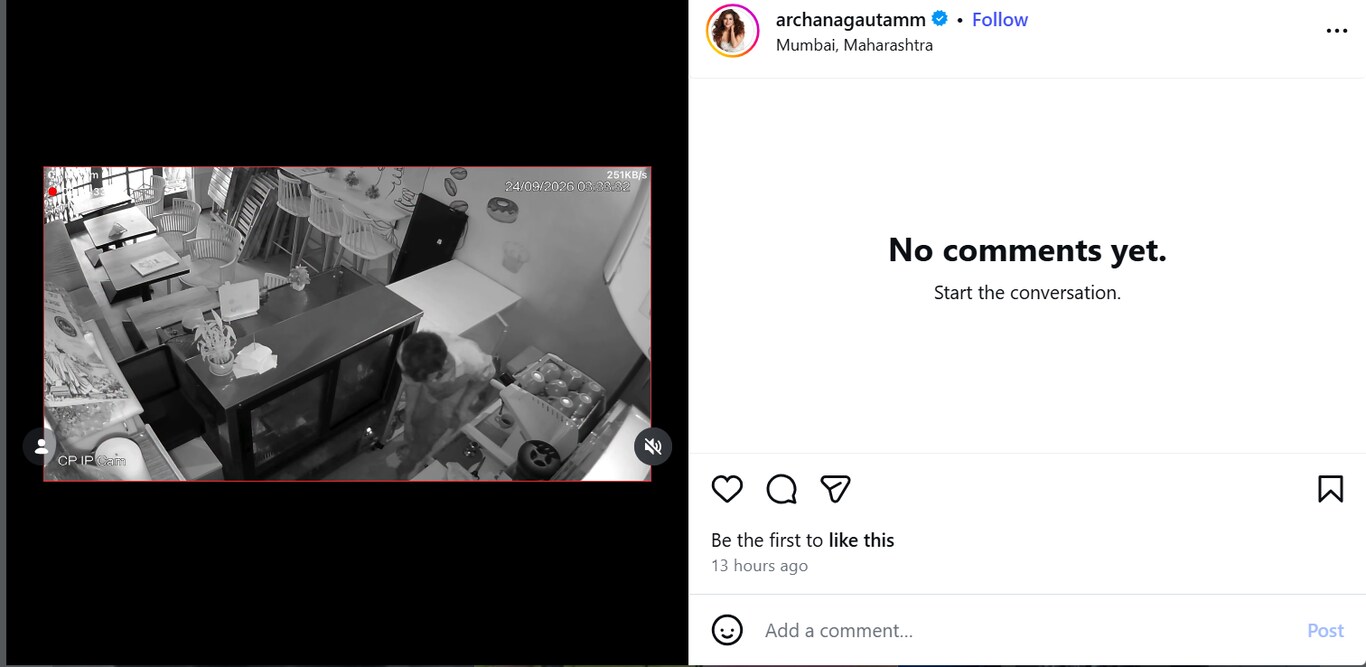Focus the "Add a comment..." field
Image resolution: width=1366 pixels, height=667 pixels.
1025,630
